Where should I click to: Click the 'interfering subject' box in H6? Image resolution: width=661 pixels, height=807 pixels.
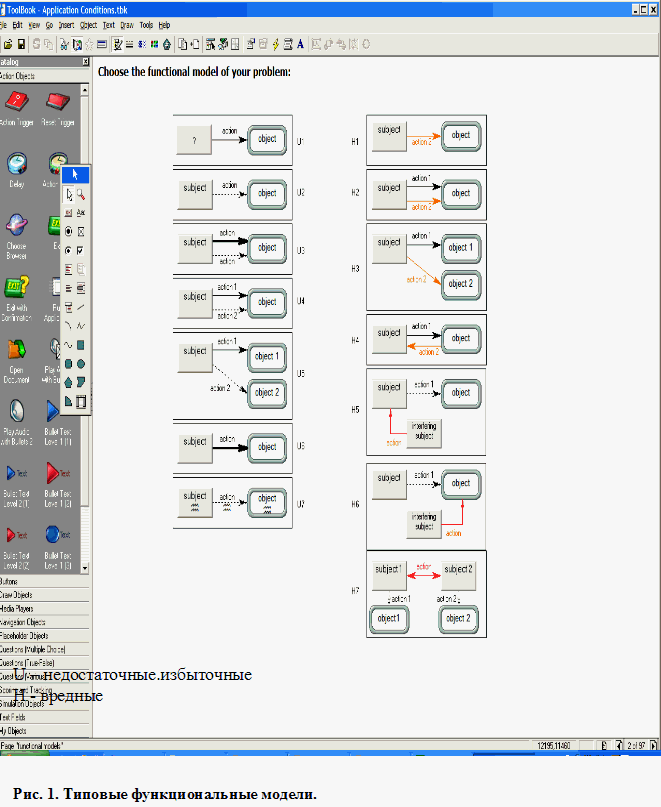[x=424, y=523]
